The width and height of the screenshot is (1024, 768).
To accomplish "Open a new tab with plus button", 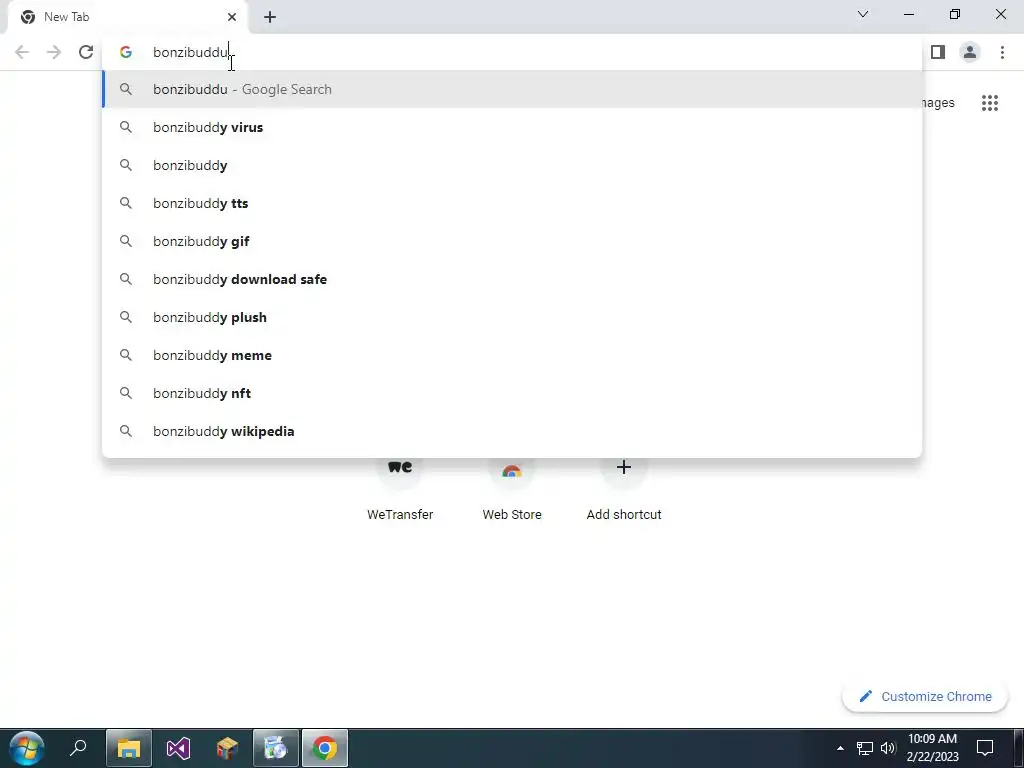I will [x=270, y=17].
